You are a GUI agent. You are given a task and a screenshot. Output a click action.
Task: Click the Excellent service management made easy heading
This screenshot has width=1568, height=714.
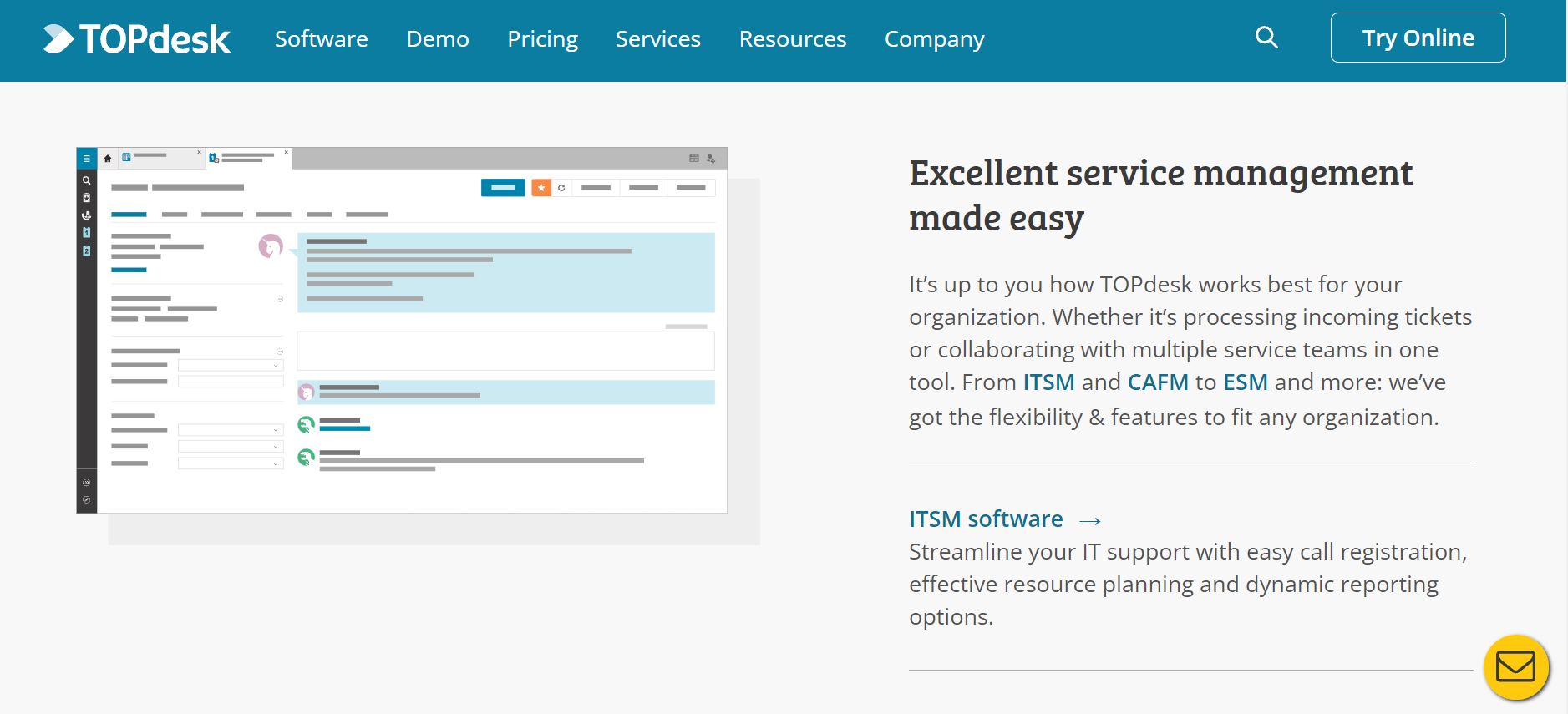[1160, 195]
